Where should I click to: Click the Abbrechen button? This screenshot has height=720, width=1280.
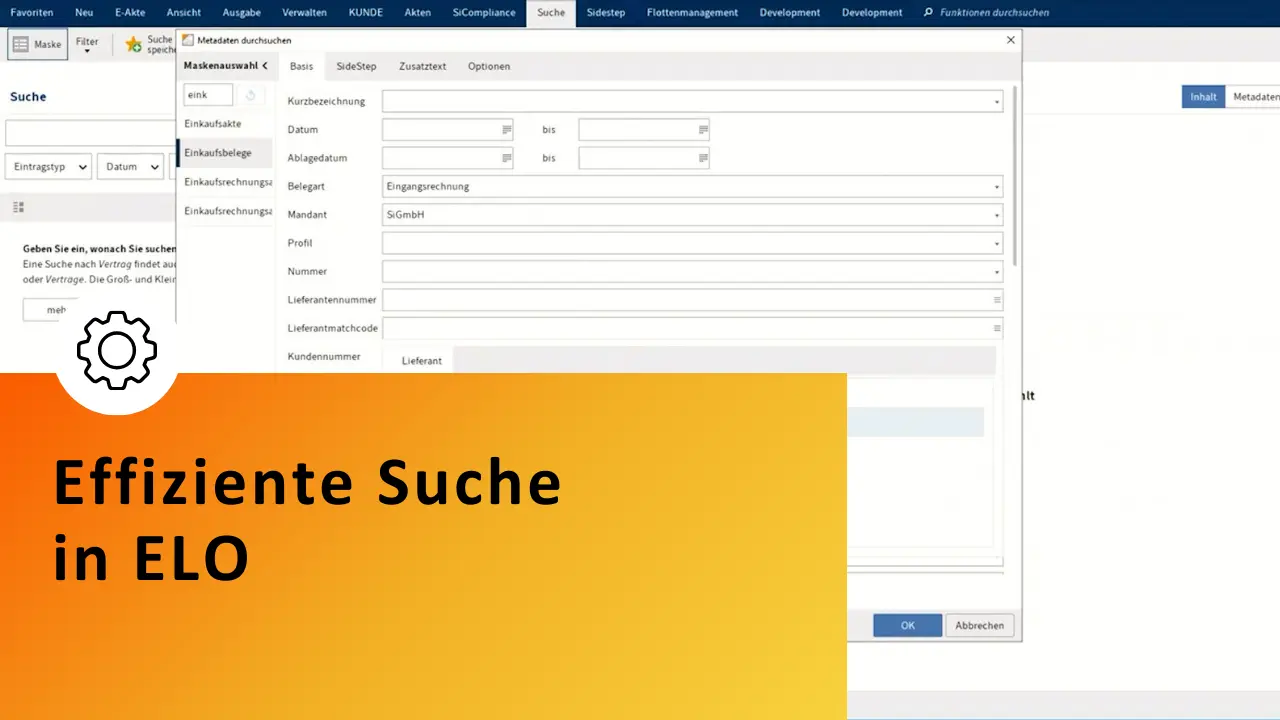pos(980,626)
